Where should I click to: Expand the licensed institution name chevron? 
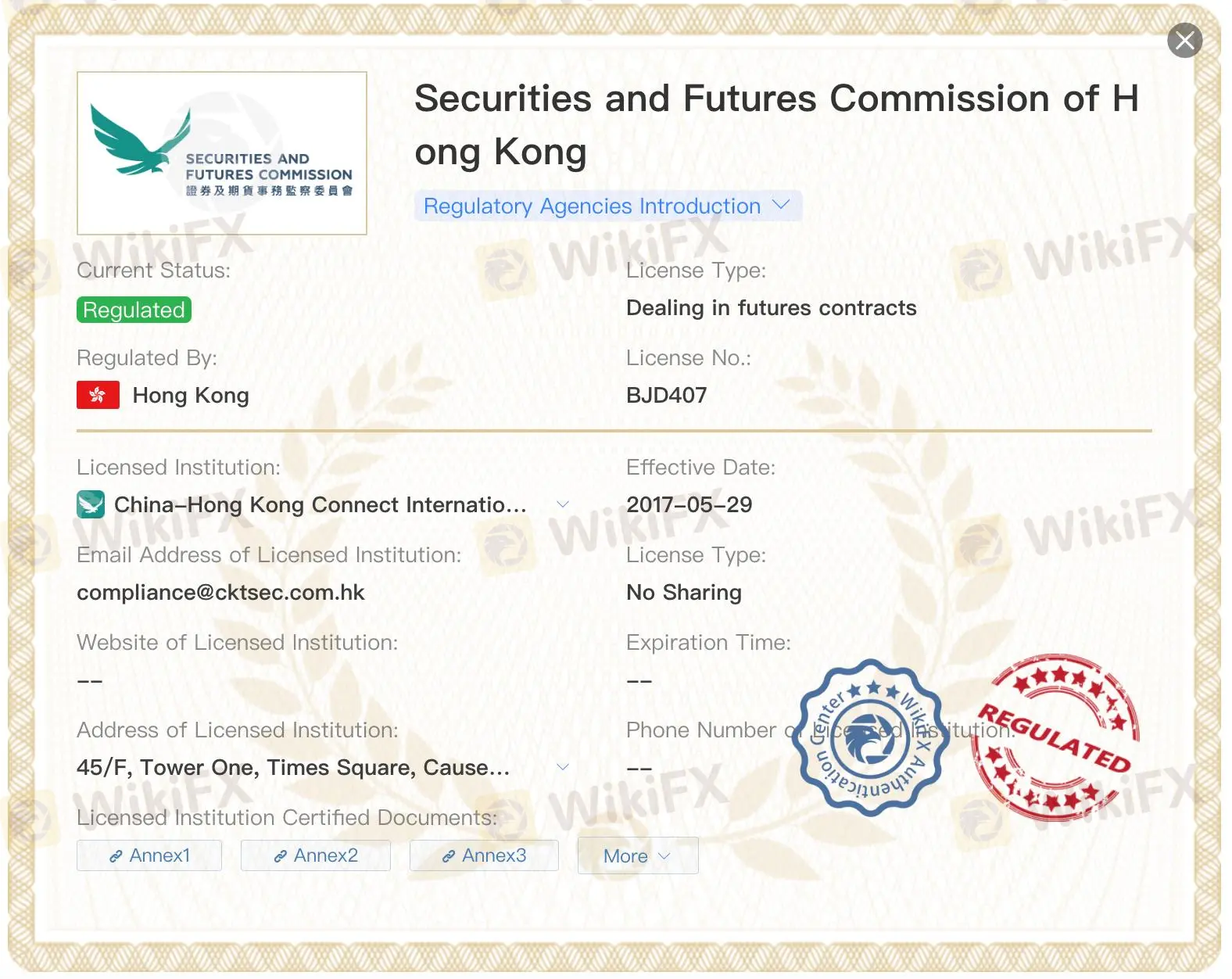562,504
